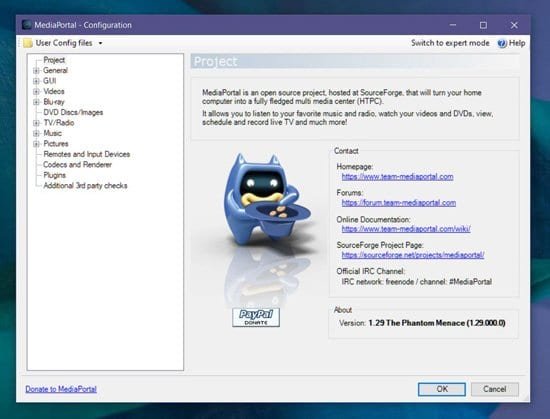Open Remotes and Input Devices settings
This screenshot has height=419, width=550.
(x=87, y=154)
